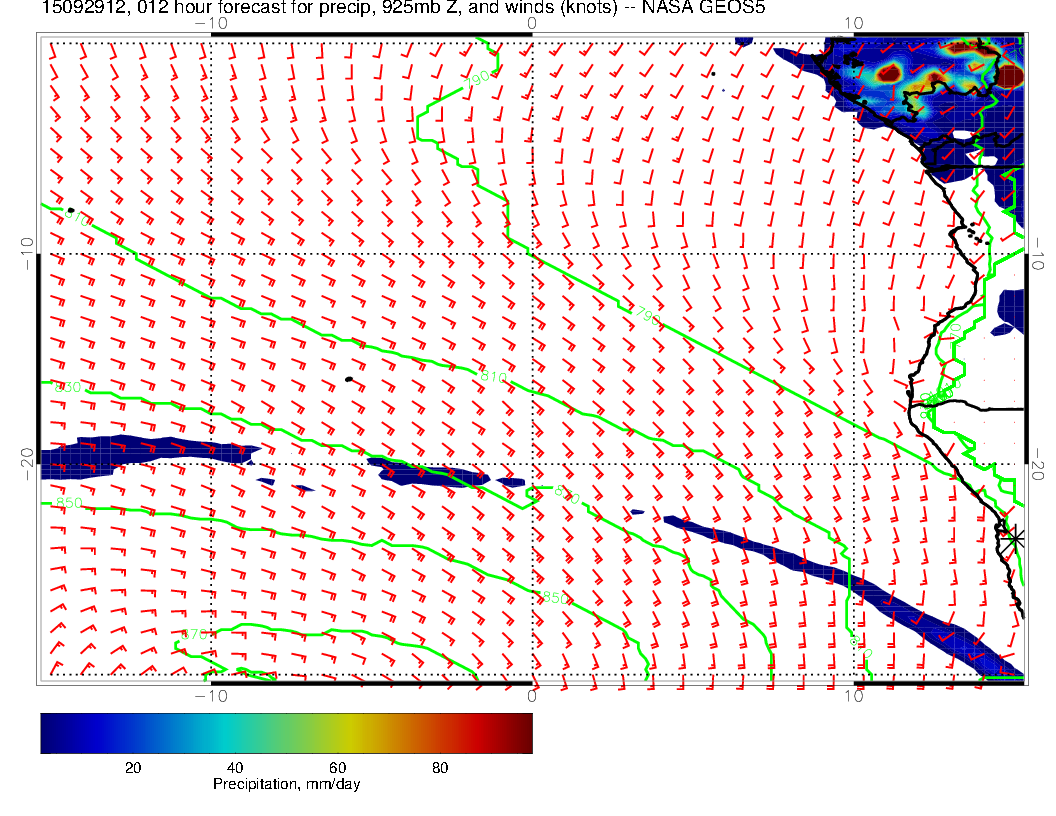Pick the dark red end of the colorbar

(x=520, y=733)
